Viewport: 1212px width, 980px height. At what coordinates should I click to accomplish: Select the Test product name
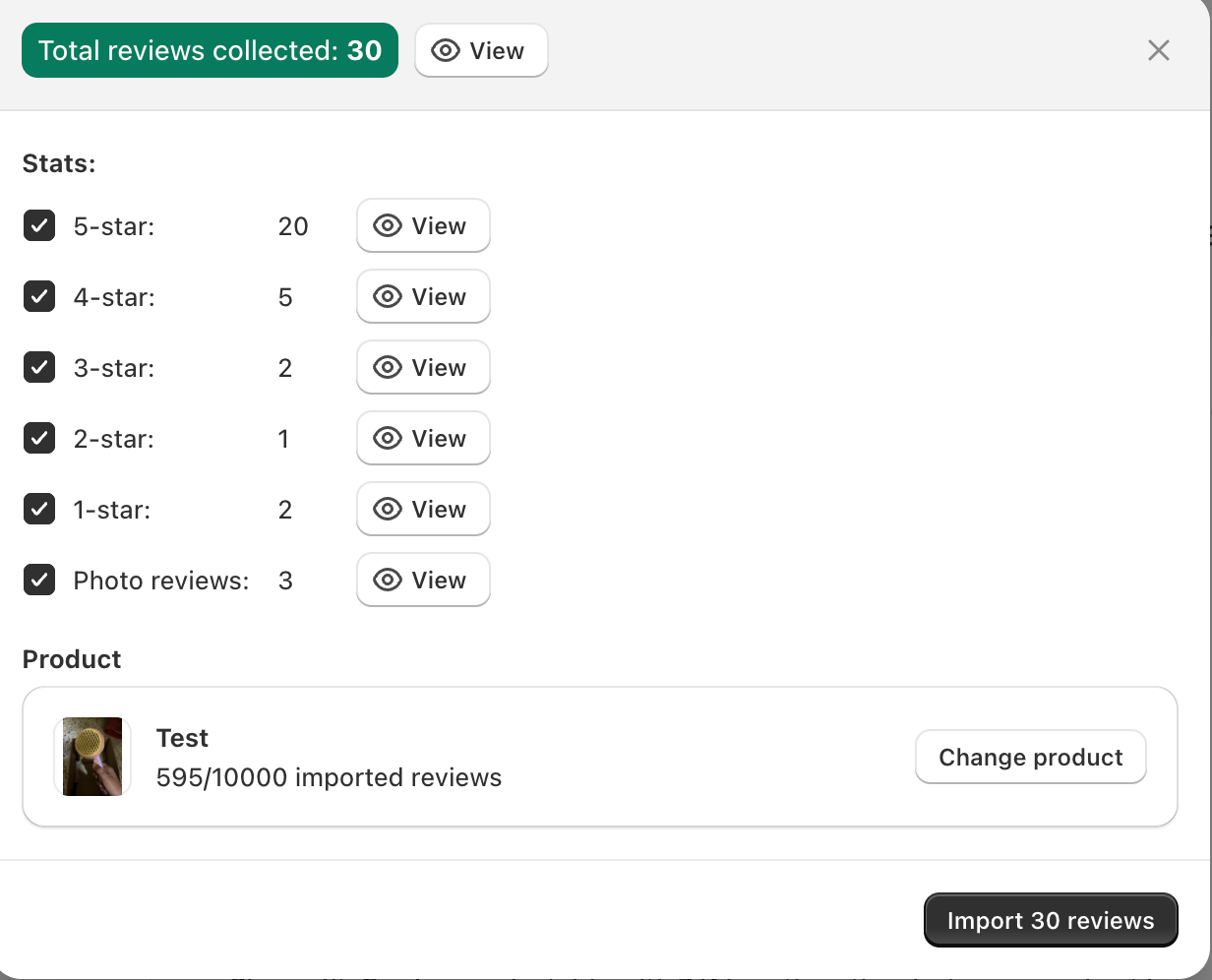tap(182, 739)
